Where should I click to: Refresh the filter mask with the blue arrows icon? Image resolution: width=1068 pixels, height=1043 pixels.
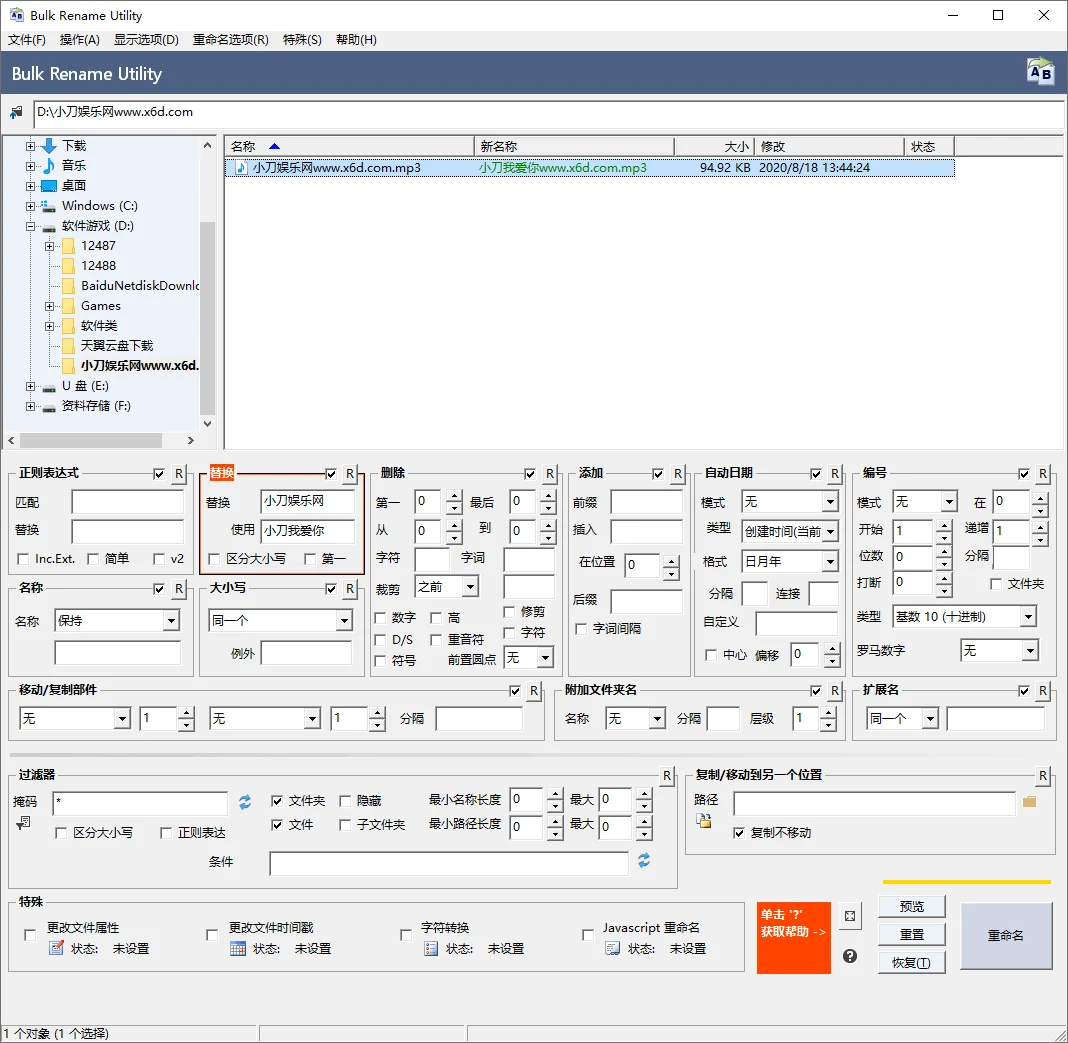tap(245, 801)
